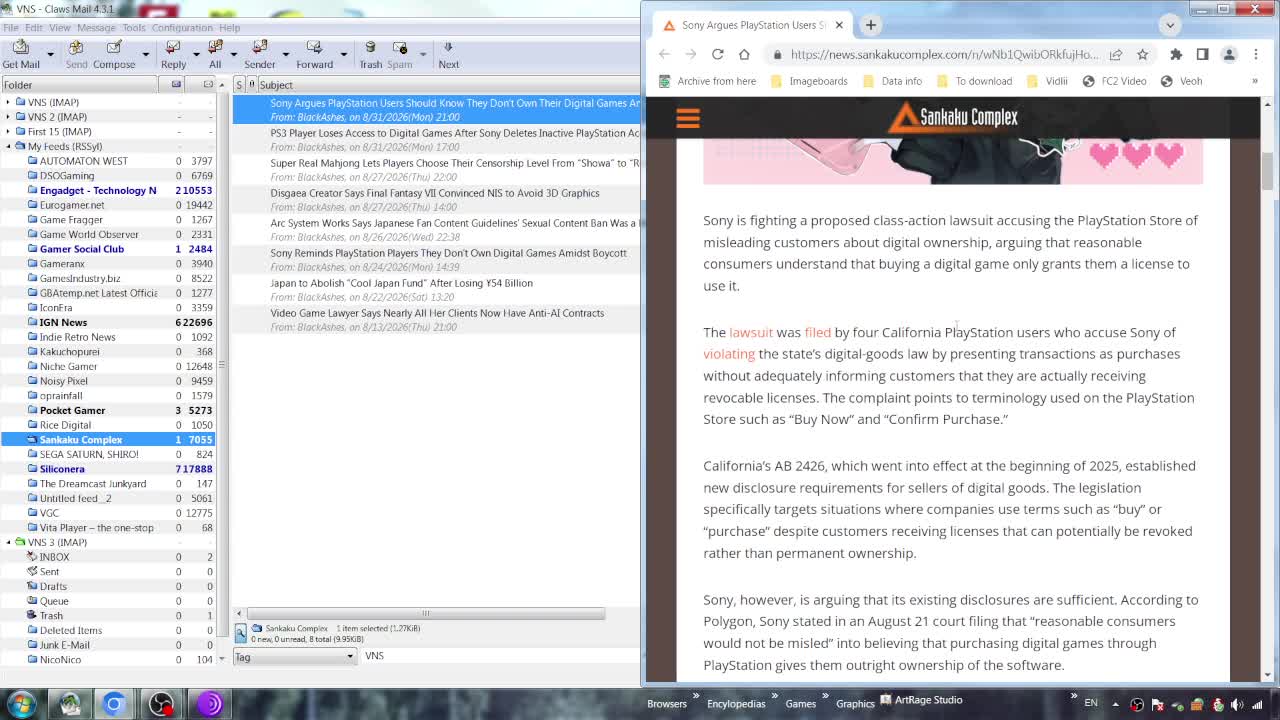Screen dimensions: 1280x720
Task: Open "Japan to Abolish Cool Japan Fund" message
Action: (x=401, y=283)
